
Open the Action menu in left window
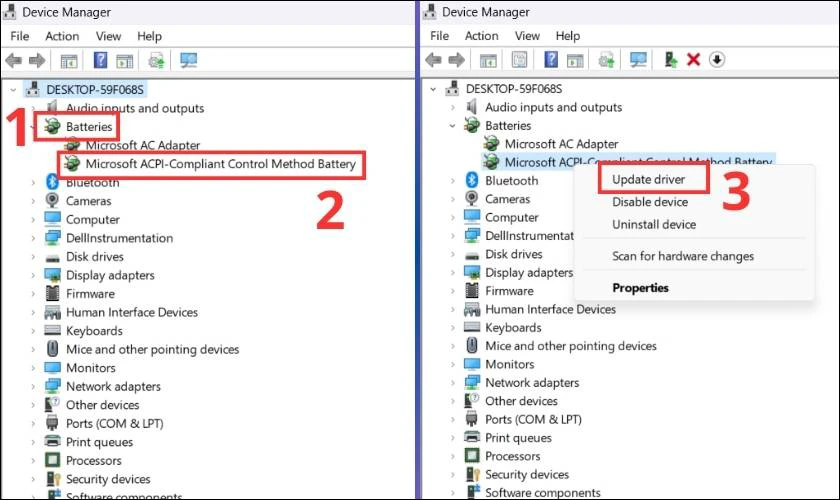tap(62, 36)
